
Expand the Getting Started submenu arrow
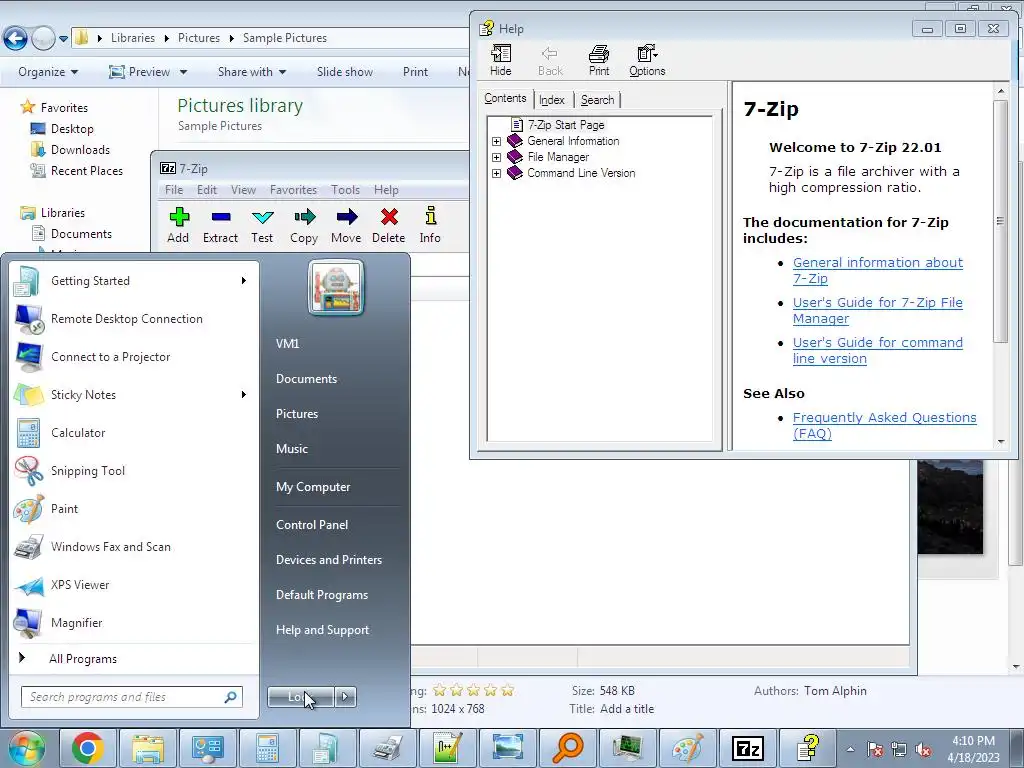pyautogui.click(x=244, y=281)
